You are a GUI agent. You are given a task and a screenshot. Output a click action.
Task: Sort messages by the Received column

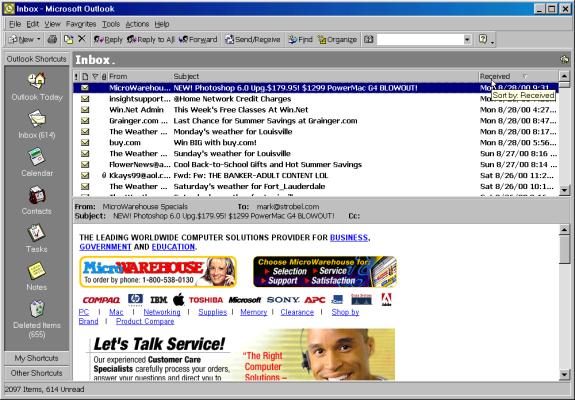[519, 77]
